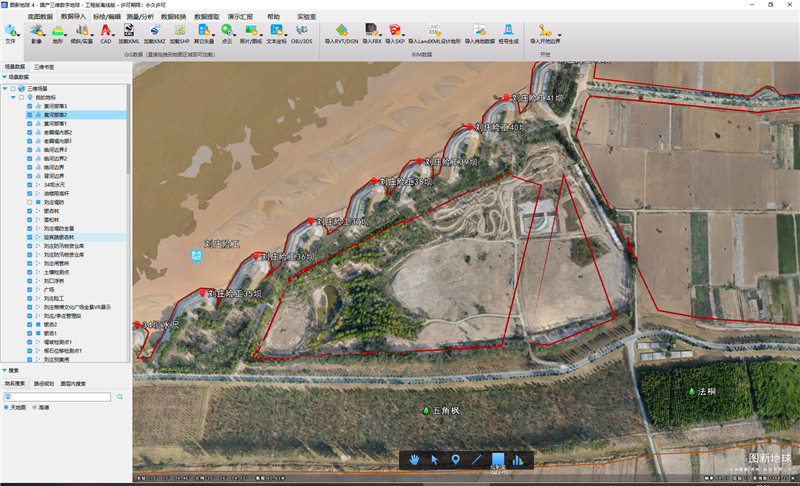Viewport: 800px width, 486px height.
Task: Click the 导入FBX icon
Action: pos(371,31)
